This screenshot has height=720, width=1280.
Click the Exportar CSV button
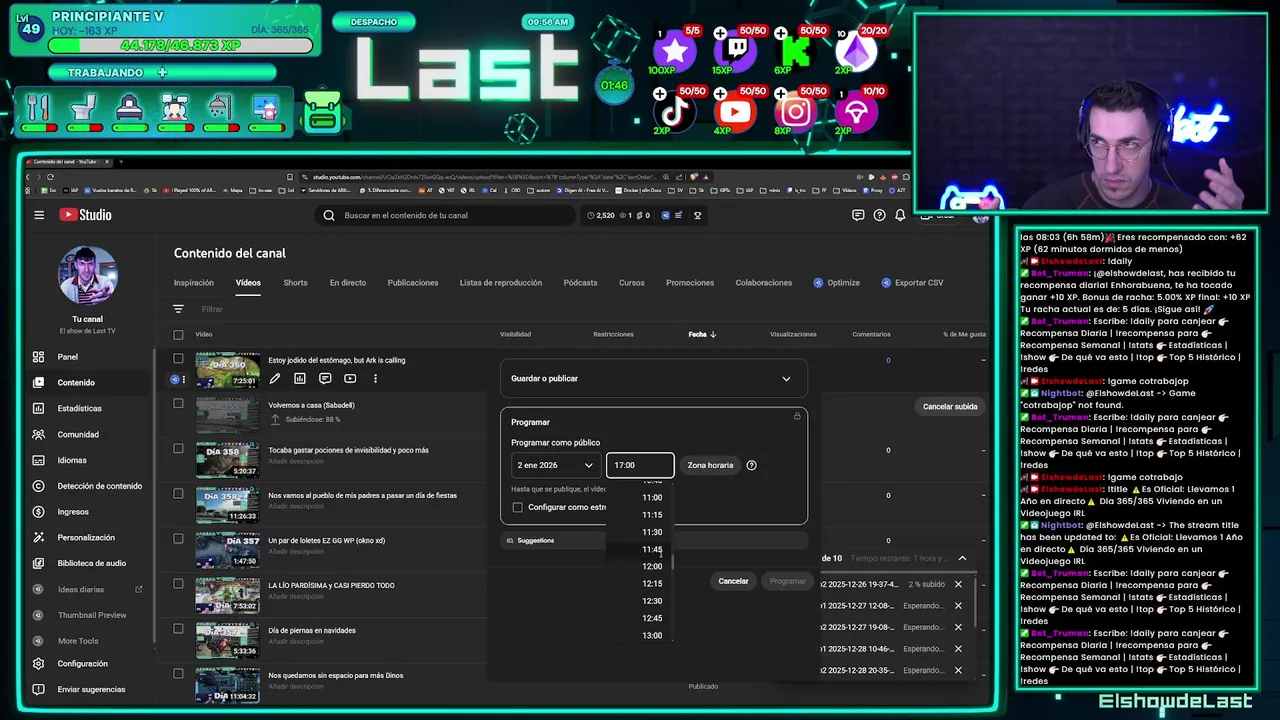(x=912, y=283)
